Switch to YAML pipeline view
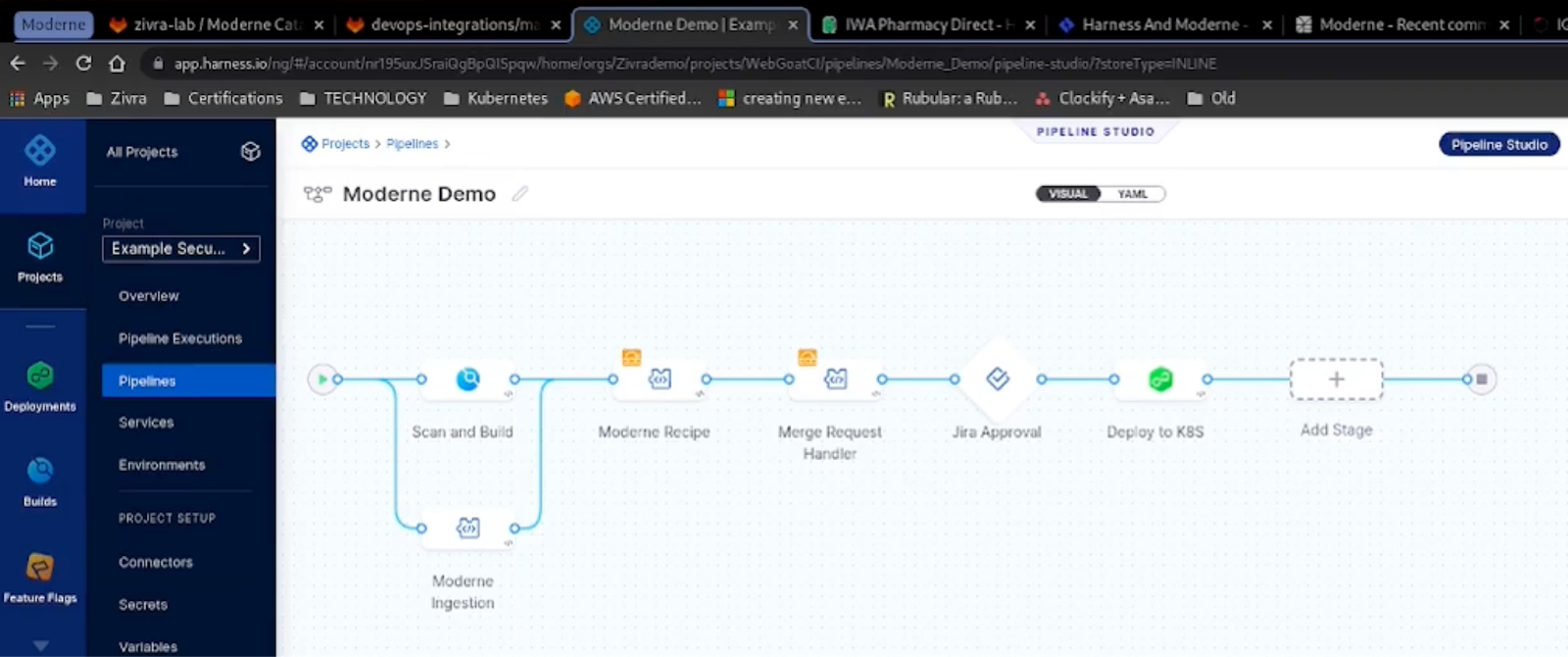Image resolution: width=1568 pixels, height=657 pixels. point(1133,194)
